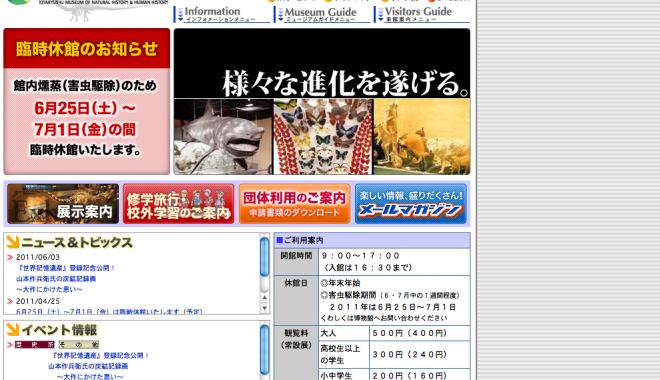Open the 団体利用のご案内 banner
The height and width of the screenshot is (380, 660).
coord(295,204)
